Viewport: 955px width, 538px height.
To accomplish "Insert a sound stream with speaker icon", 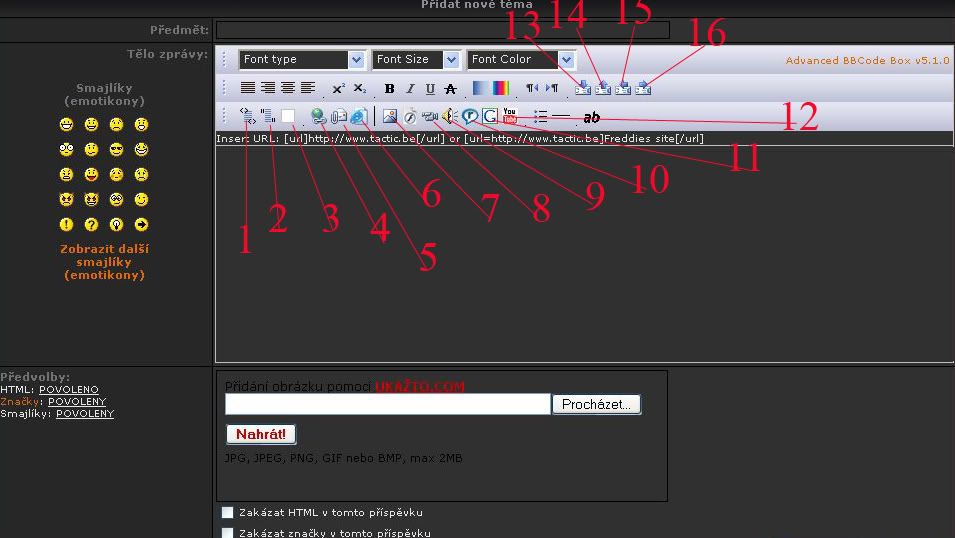I will [449, 116].
